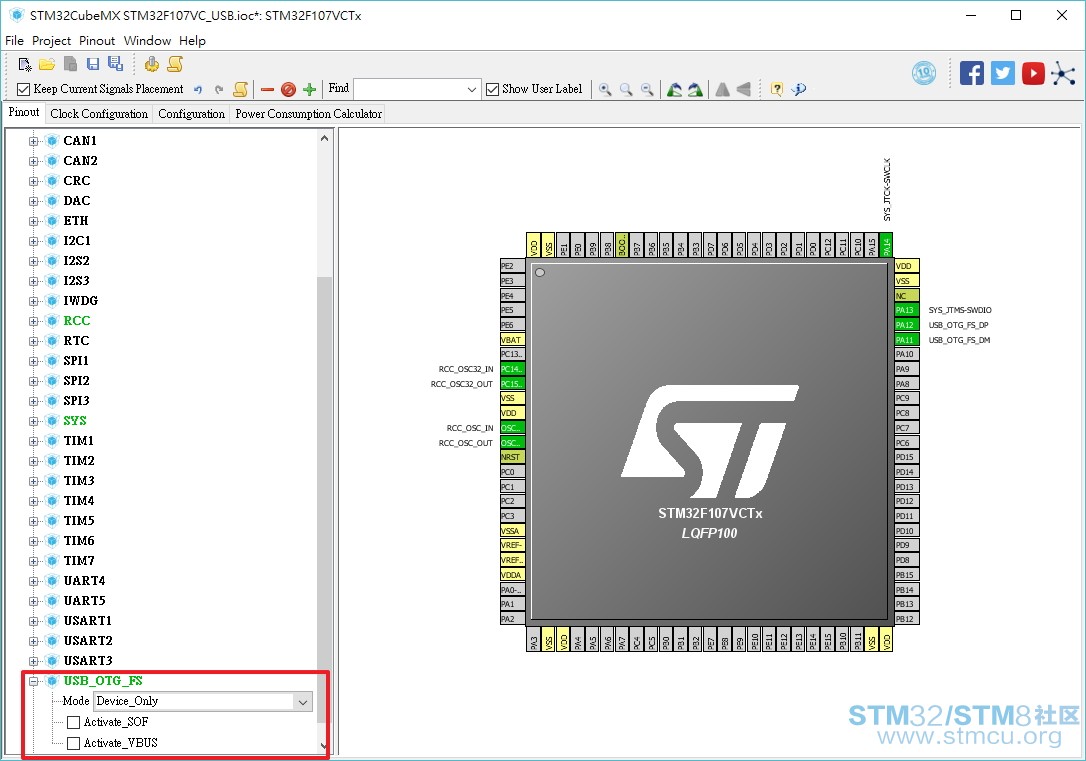Open the USB_OTG_FS Mode dropdown
1086x761 pixels.
[303, 701]
